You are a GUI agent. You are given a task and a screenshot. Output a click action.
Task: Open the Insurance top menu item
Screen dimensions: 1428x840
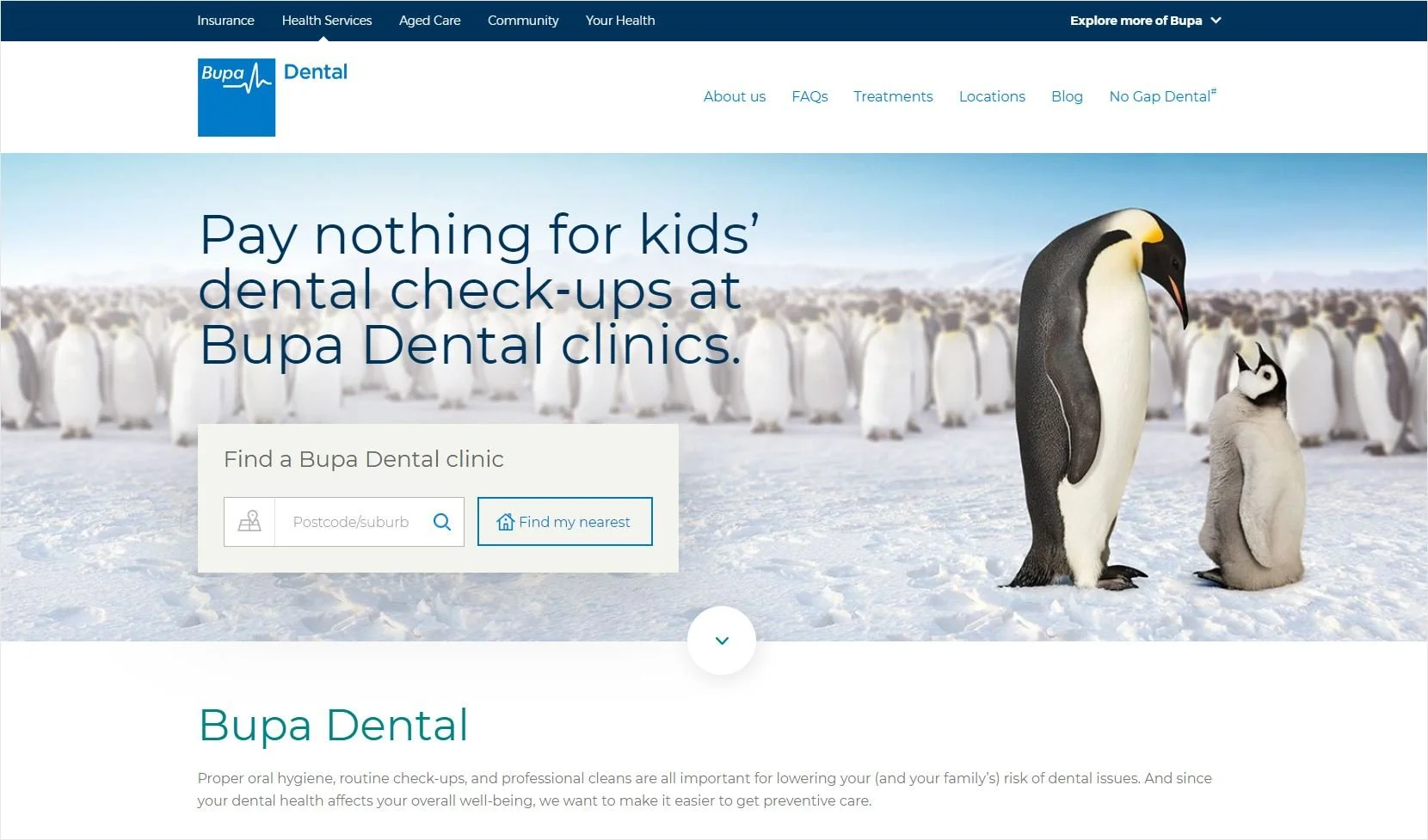[225, 21]
